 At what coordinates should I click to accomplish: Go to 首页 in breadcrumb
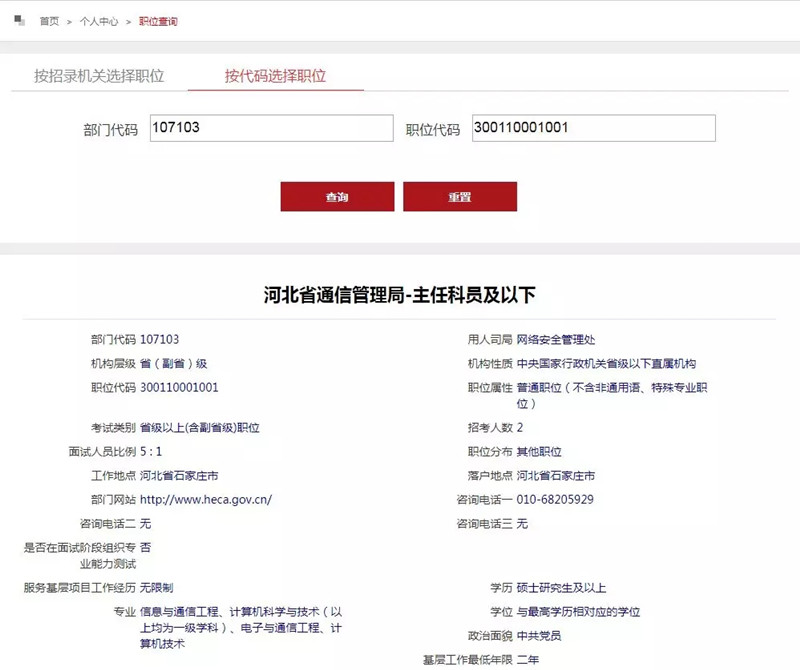49,21
